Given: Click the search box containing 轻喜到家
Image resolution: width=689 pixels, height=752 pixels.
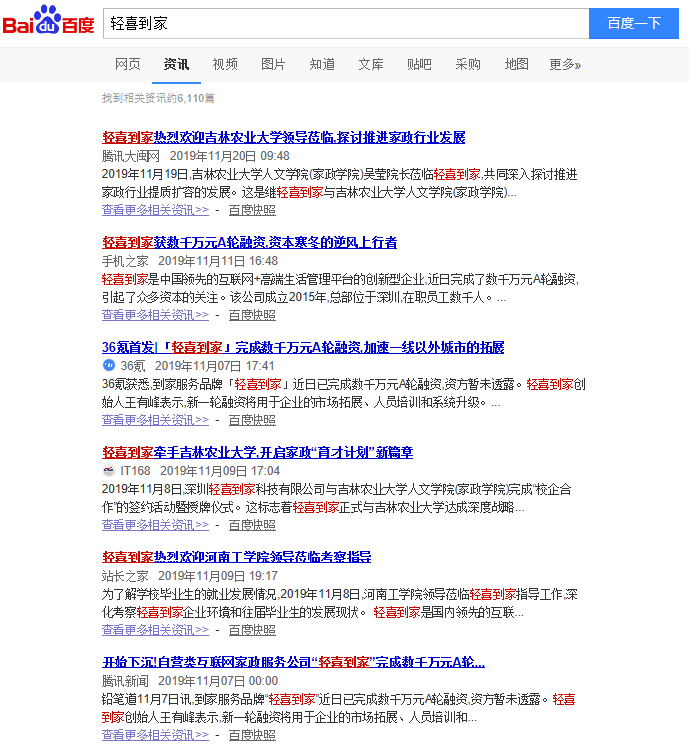Looking at the screenshot, I should point(346,23).
